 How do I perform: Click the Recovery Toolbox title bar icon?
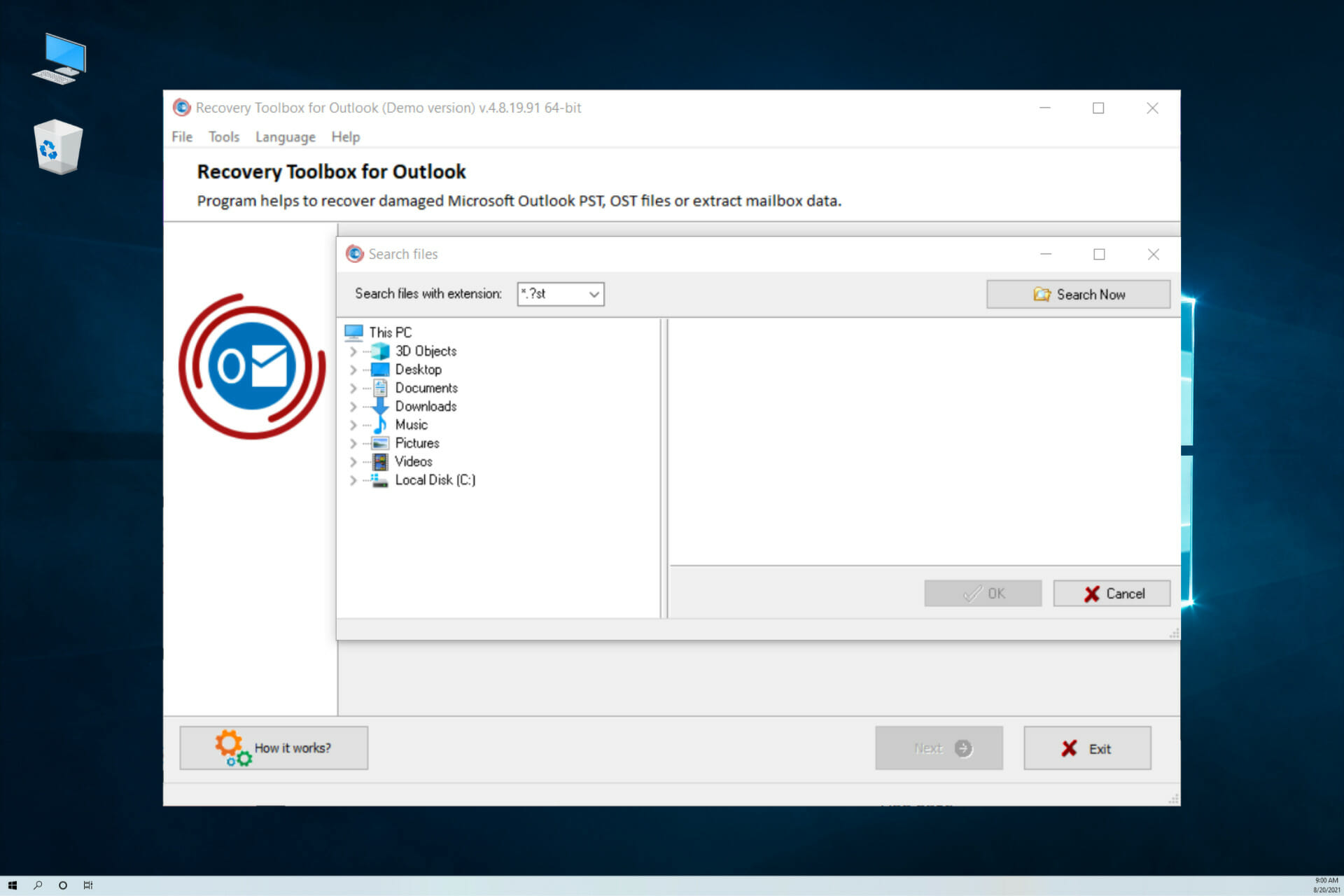(181, 107)
